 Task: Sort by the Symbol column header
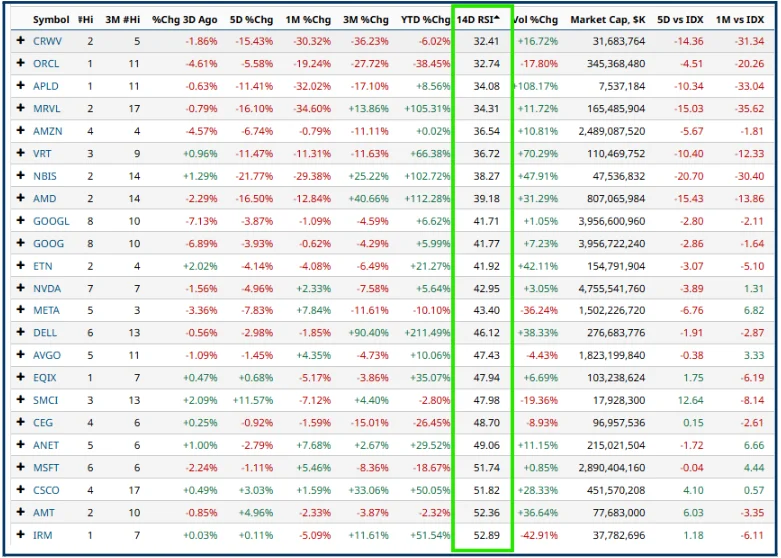coord(51,20)
